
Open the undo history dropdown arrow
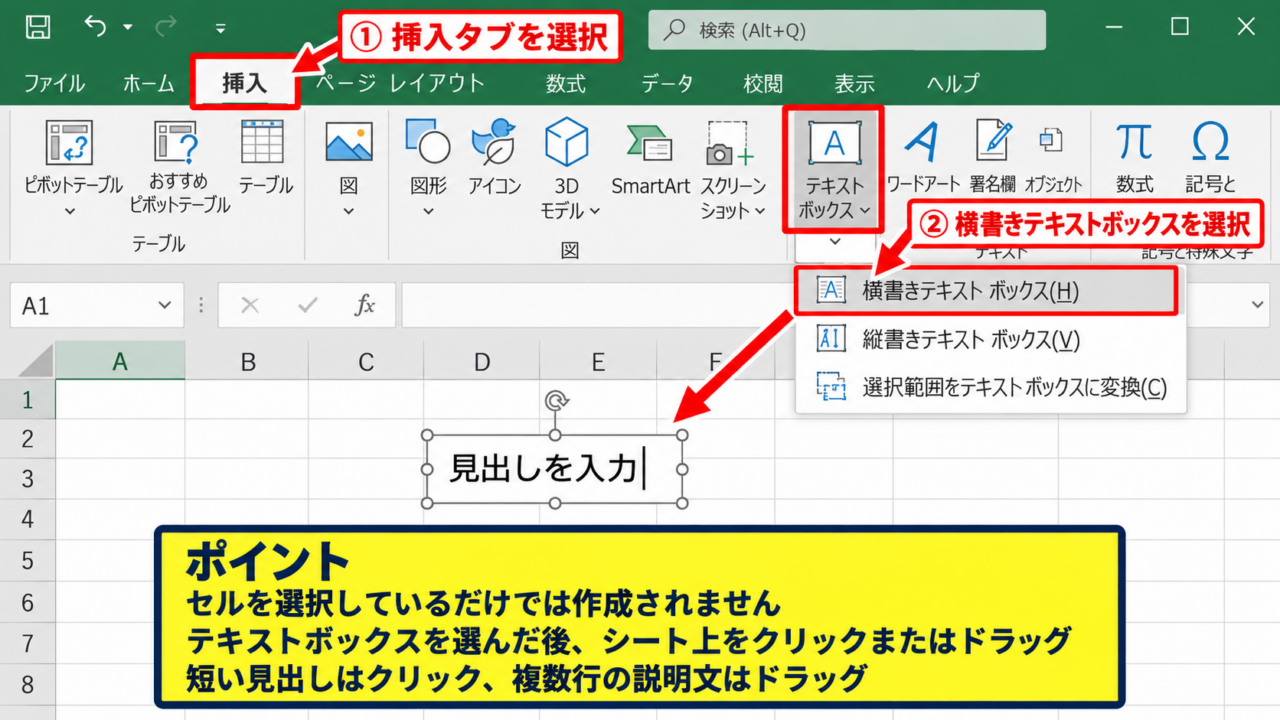[x=128, y=28]
